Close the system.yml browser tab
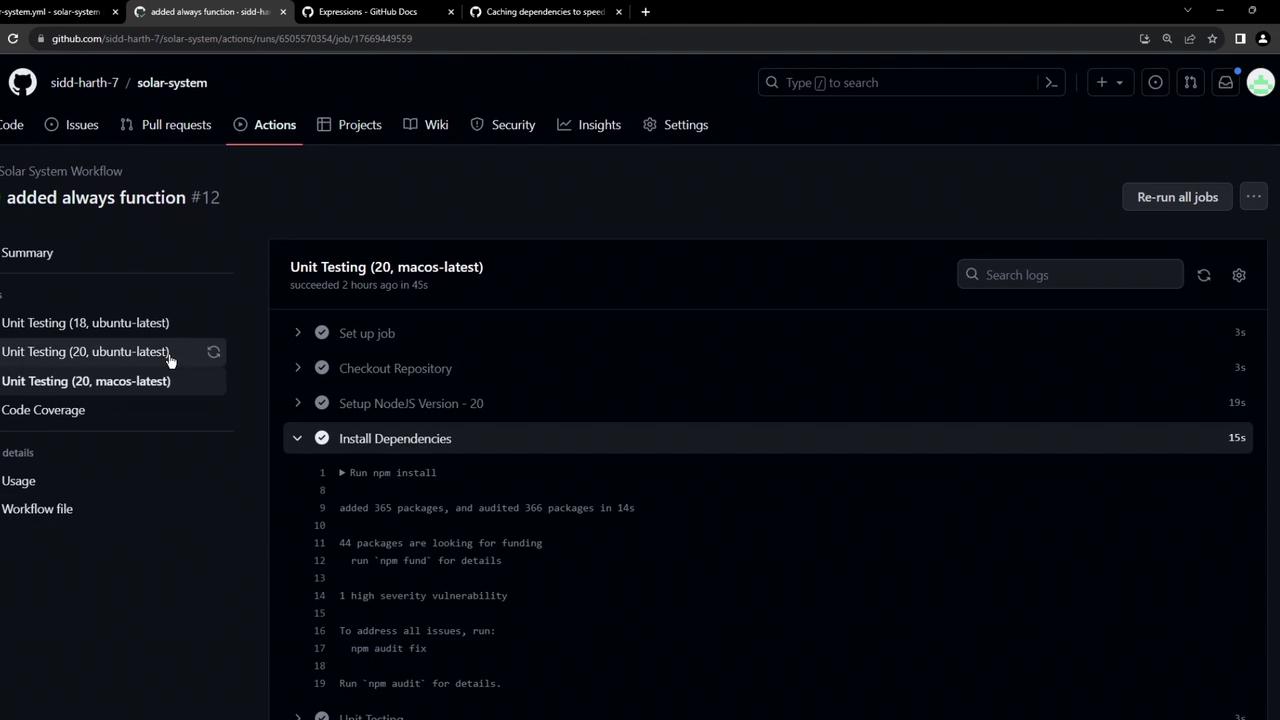The image size is (1280, 720). click(115, 12)
